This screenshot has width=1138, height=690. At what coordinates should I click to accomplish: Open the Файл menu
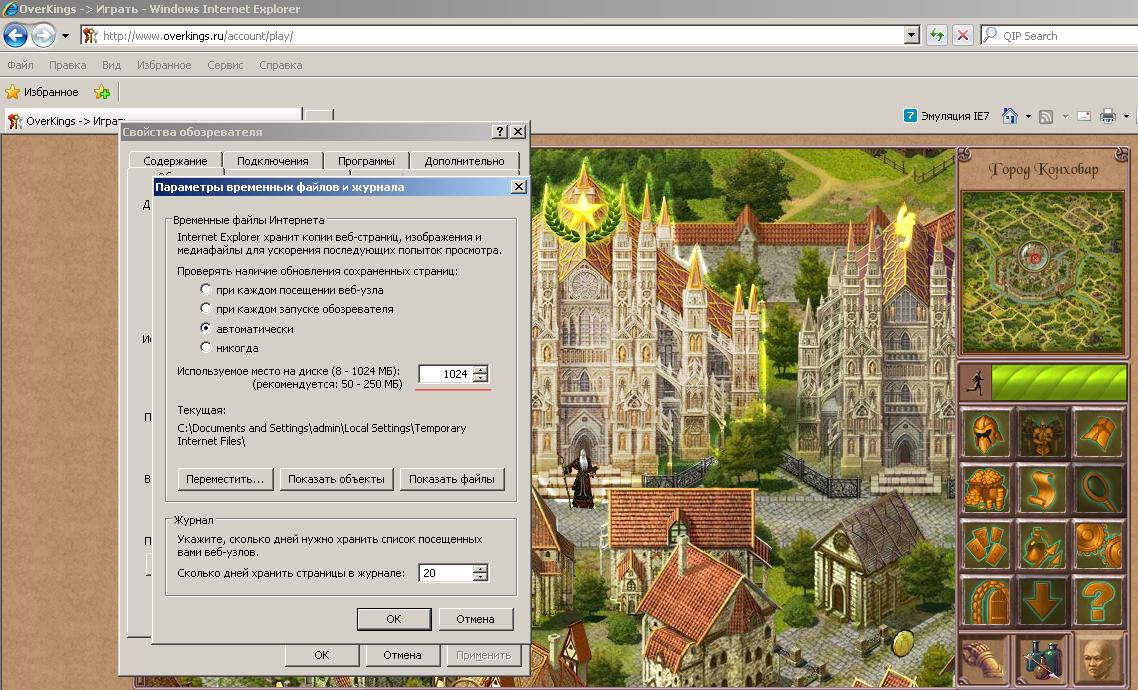coord(20,65)
